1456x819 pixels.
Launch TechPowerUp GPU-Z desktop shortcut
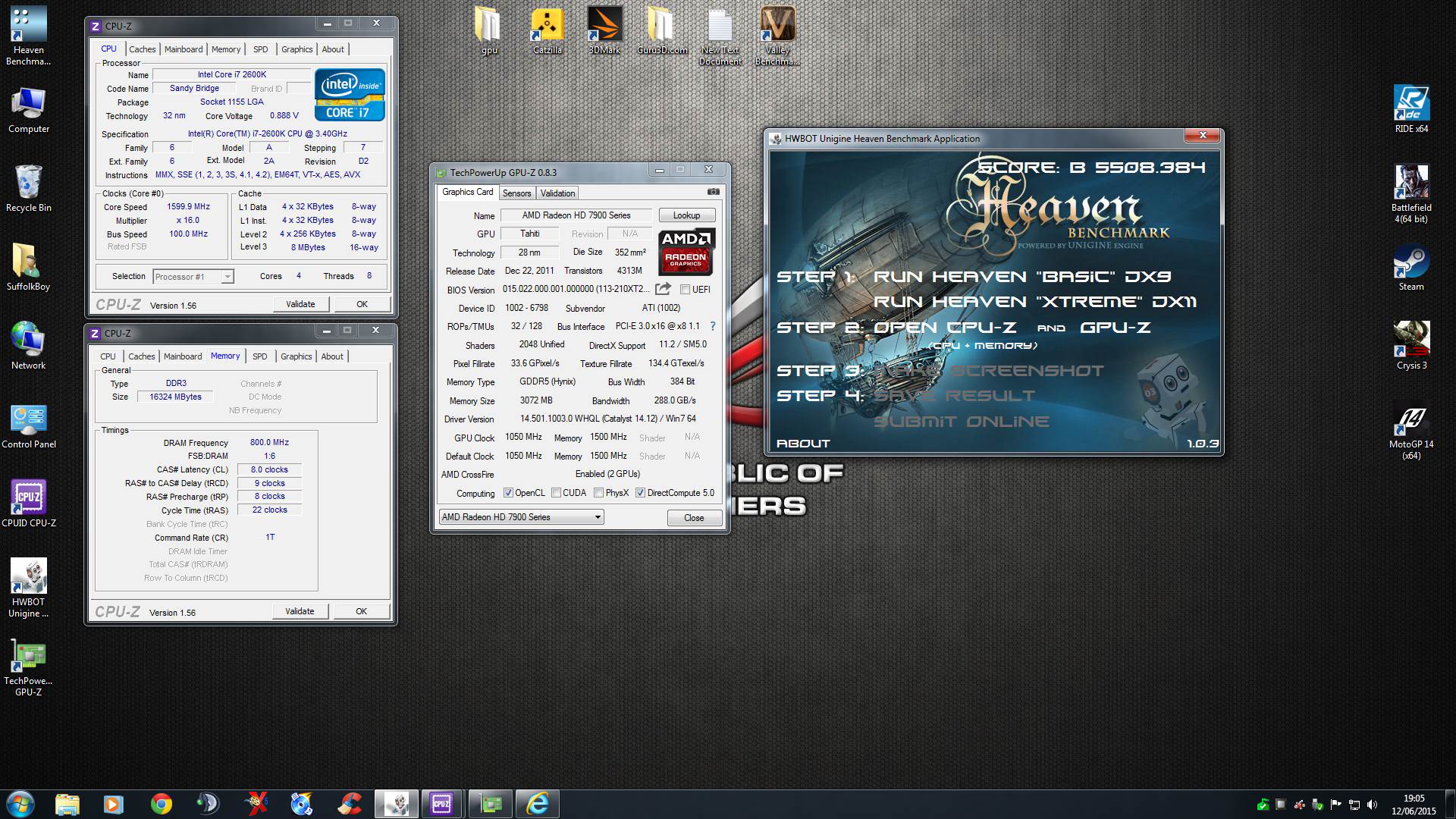point(29,667)
